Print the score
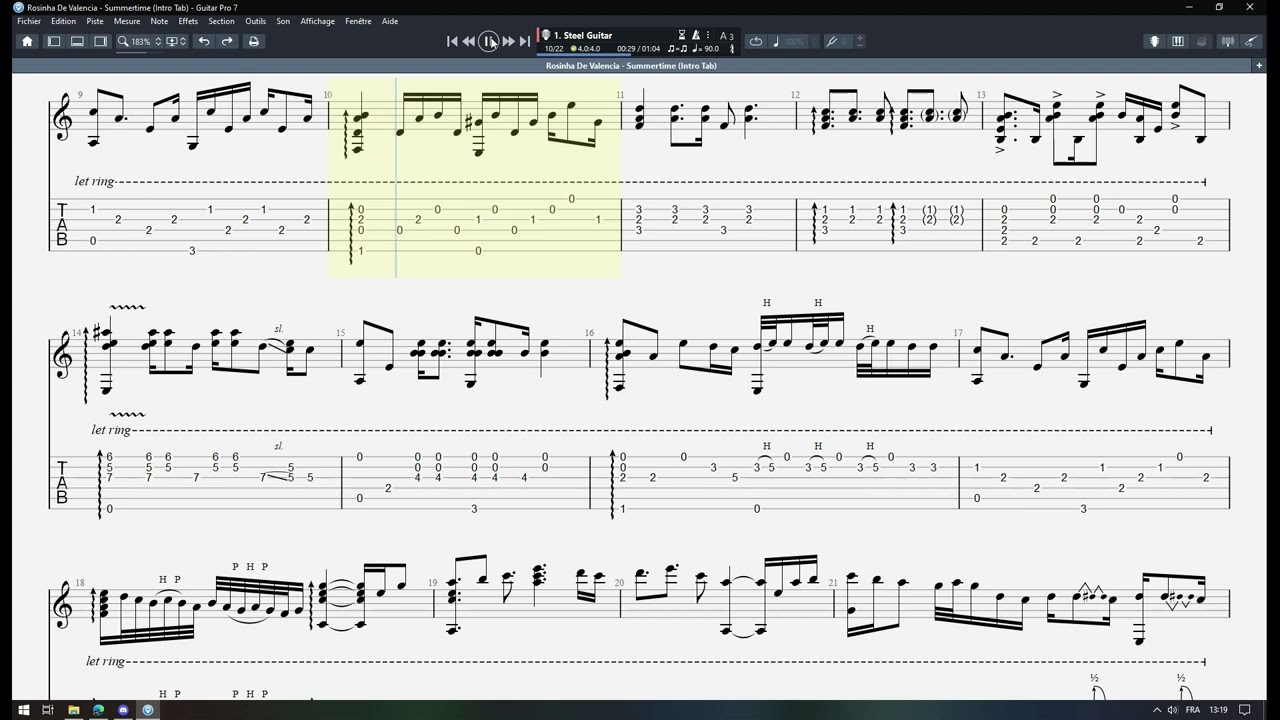 [x=253, y=41]
